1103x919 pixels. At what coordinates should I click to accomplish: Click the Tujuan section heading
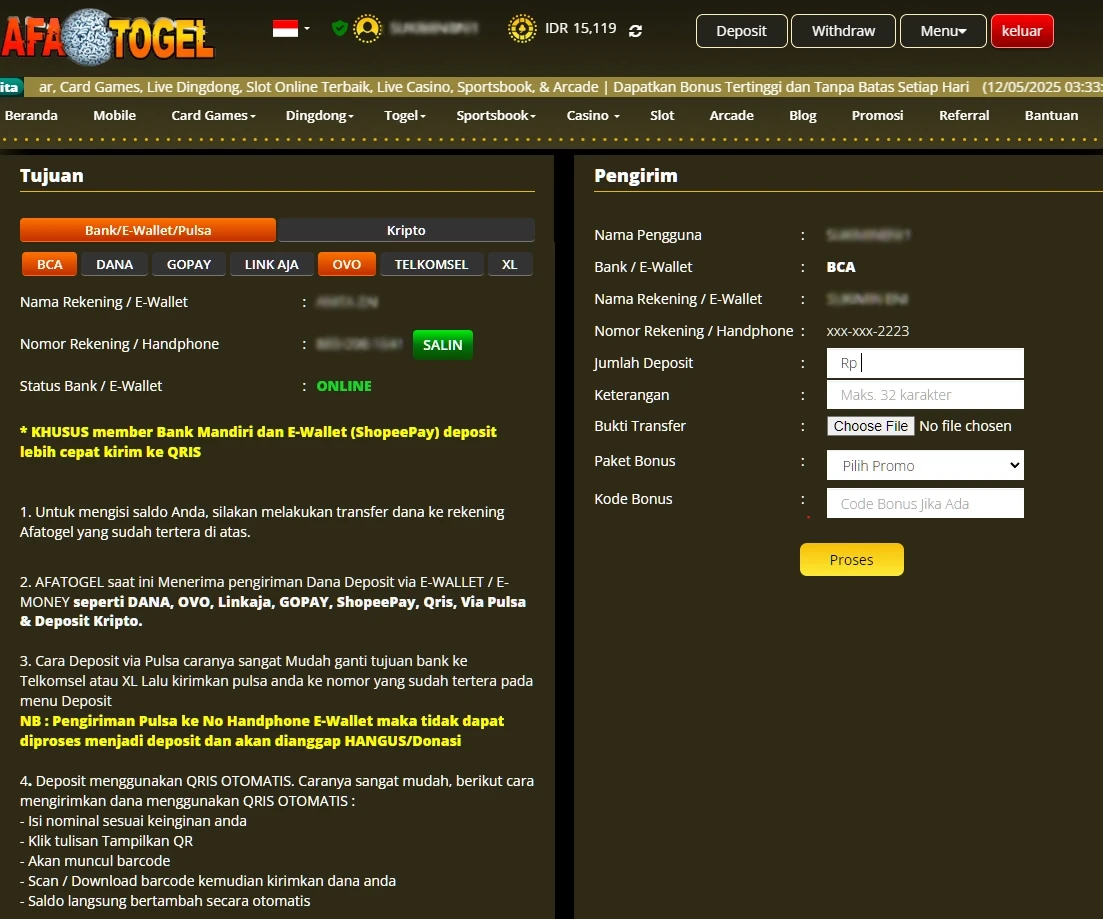[x=51, y=176]
